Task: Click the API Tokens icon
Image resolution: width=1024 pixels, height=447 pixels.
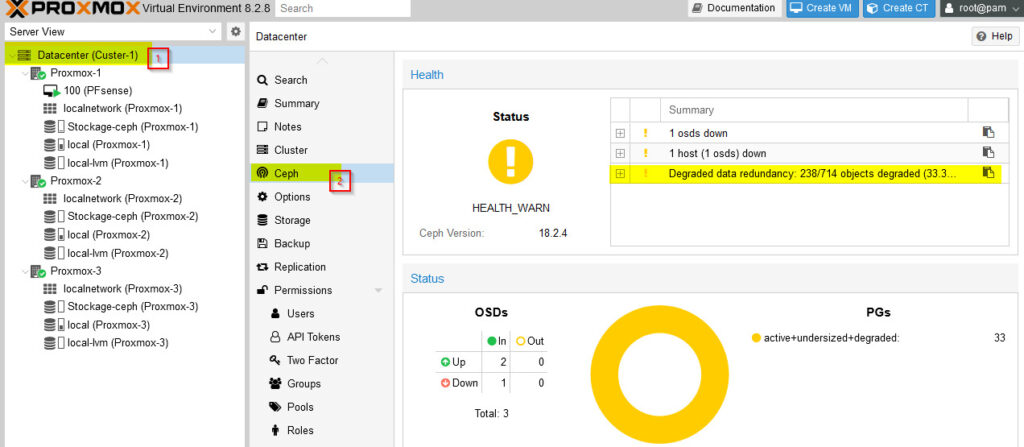Action: click(275, 337)
